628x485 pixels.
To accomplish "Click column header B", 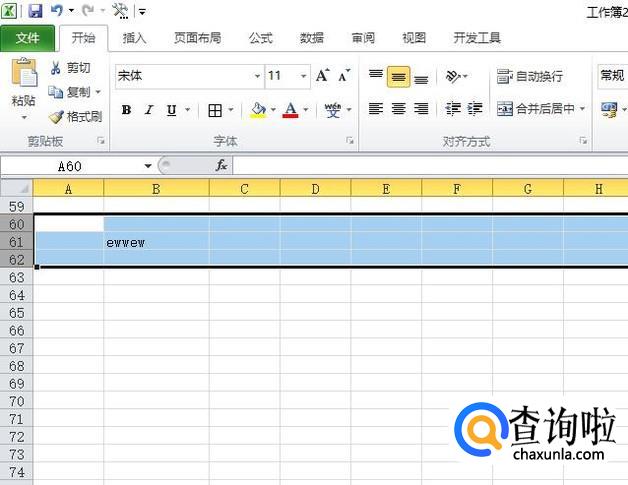I will [x=156, y=188].
